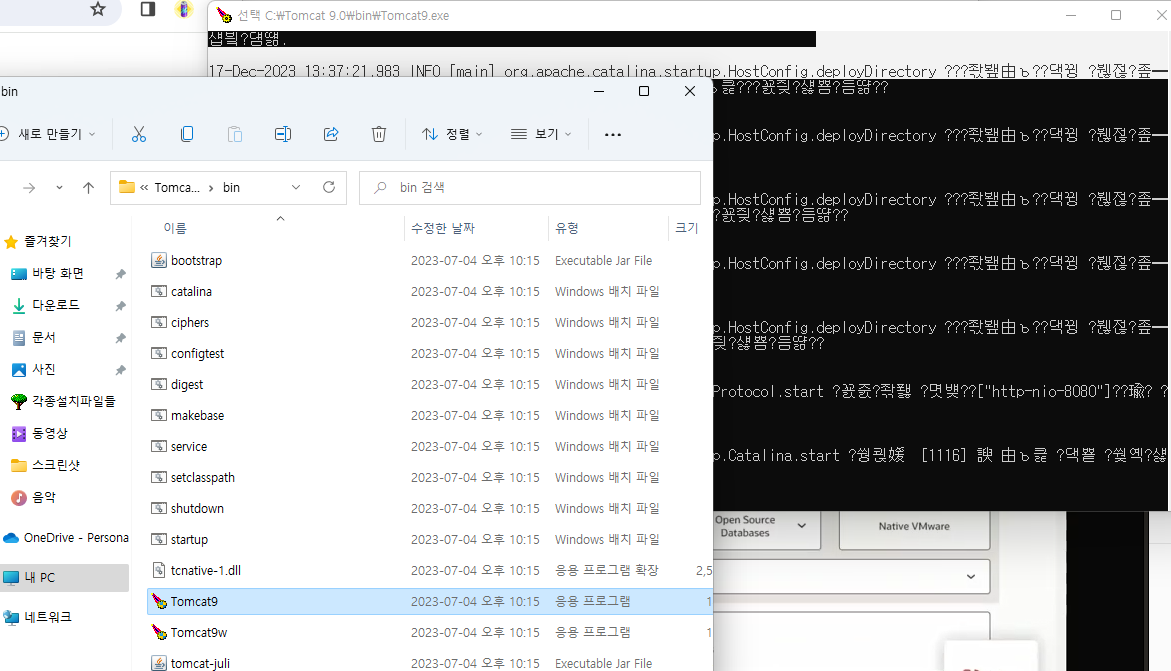Expand address bar history dropdown
This screenshot has height=671, width=1171.
296,188
